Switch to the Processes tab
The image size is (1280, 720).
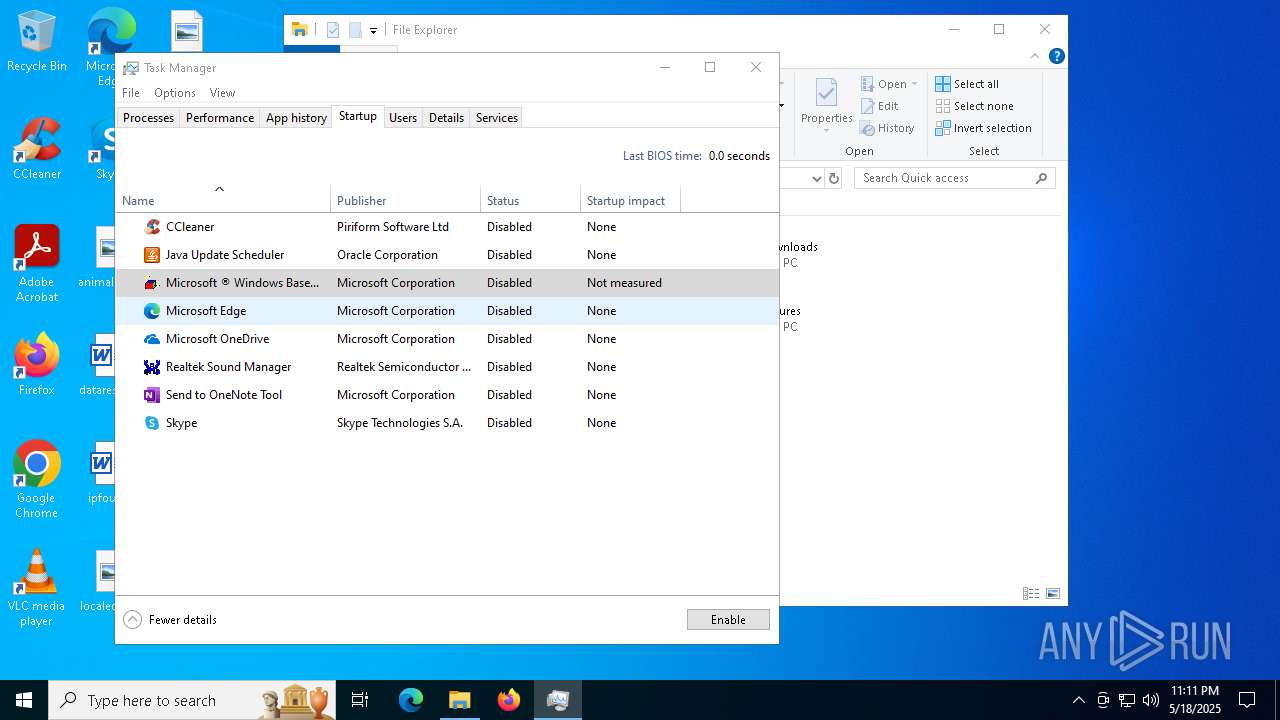click(148, 118)
